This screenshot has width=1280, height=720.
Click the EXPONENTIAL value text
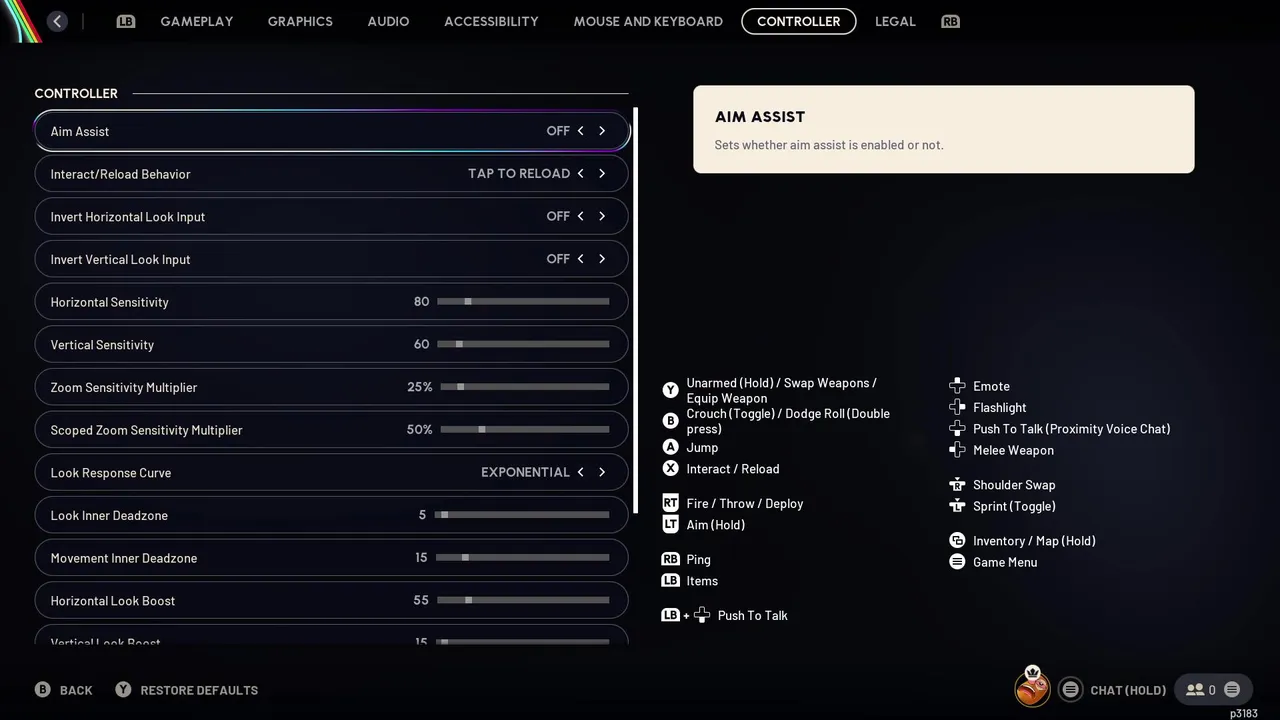click(525, 472)
